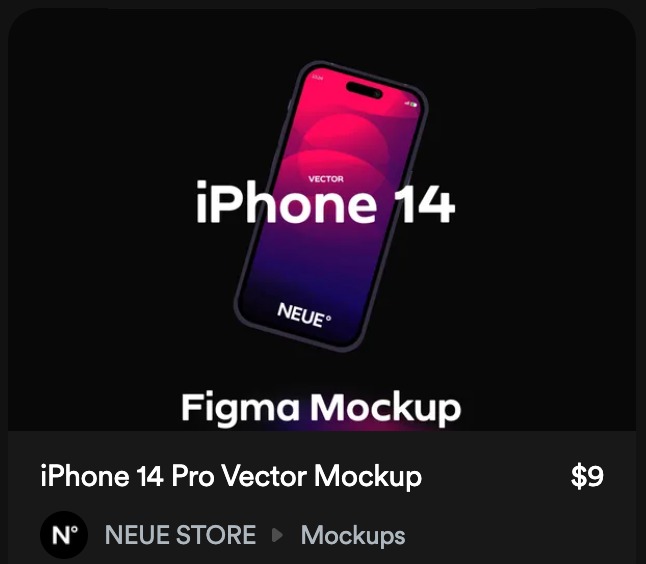Click the Dynamic Island on the phone mockup
This screenshot has width=646, height=564.
364,90
